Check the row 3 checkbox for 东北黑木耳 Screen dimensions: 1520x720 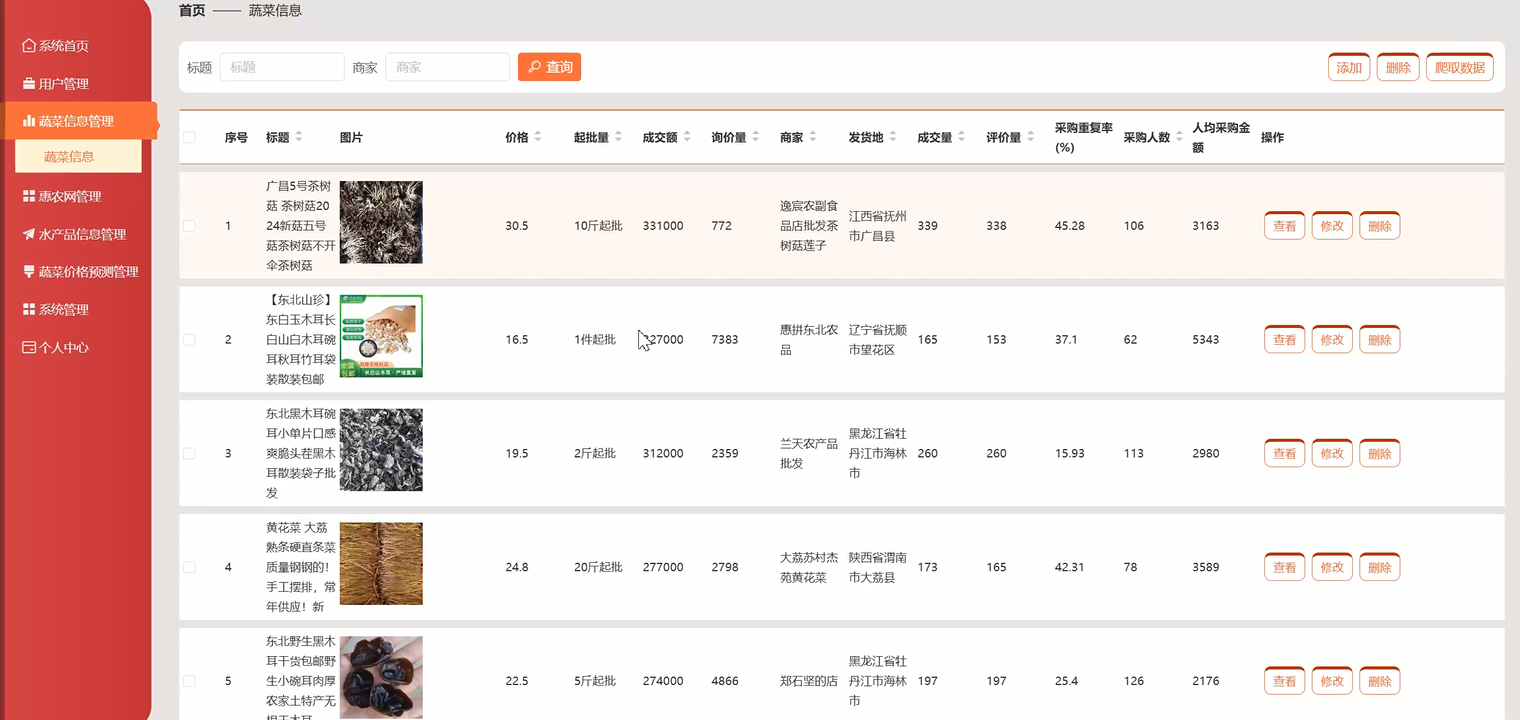(x=189, y=453)
